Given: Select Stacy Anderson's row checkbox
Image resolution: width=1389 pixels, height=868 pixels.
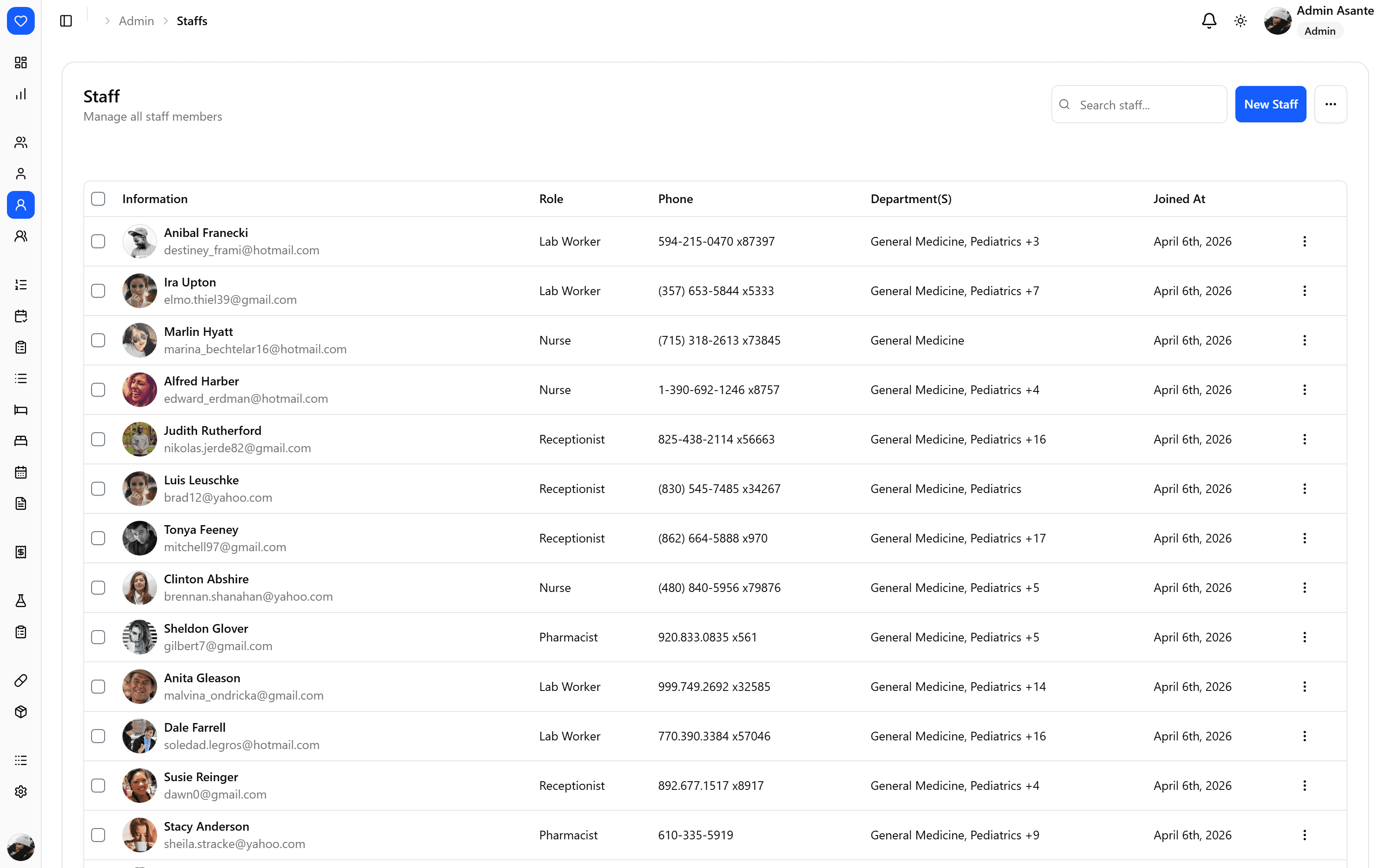Looking at the screenshot, I should click(x=98, y=835).
